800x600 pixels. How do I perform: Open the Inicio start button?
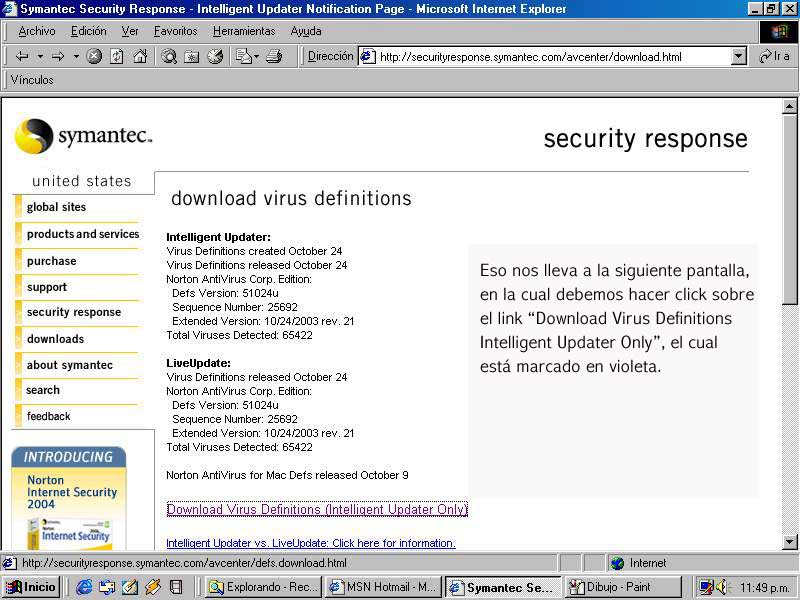pos(31,587)
